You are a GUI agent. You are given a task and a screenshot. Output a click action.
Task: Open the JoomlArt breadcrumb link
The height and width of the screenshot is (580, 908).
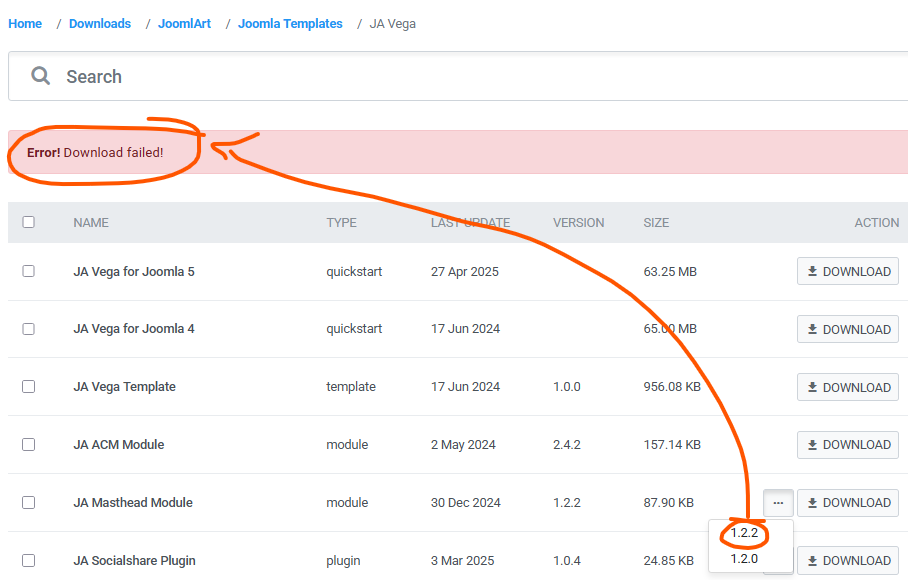point(184,24)
